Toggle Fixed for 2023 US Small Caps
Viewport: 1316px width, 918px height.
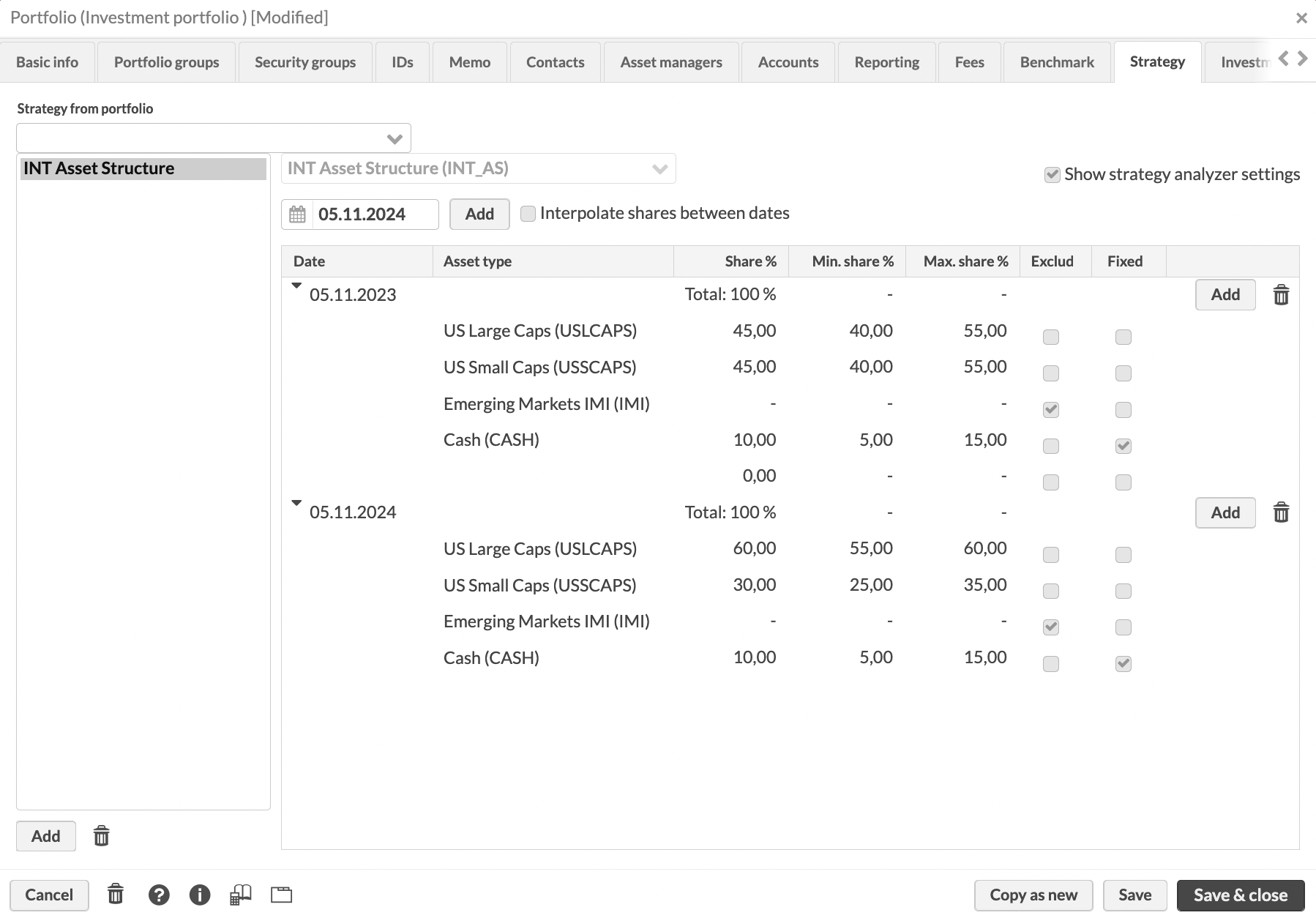[x=1124, y=373]
